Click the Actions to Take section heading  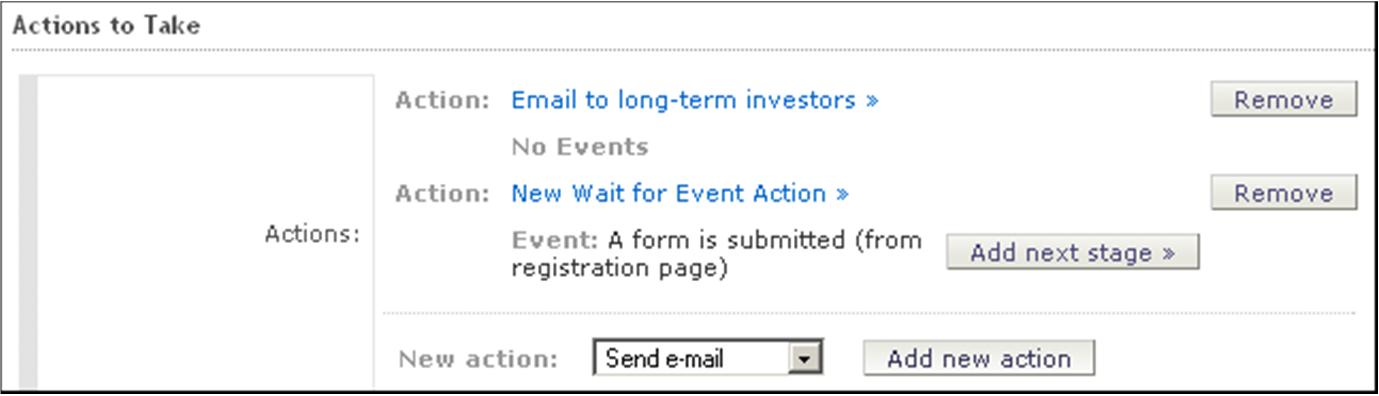106,26
